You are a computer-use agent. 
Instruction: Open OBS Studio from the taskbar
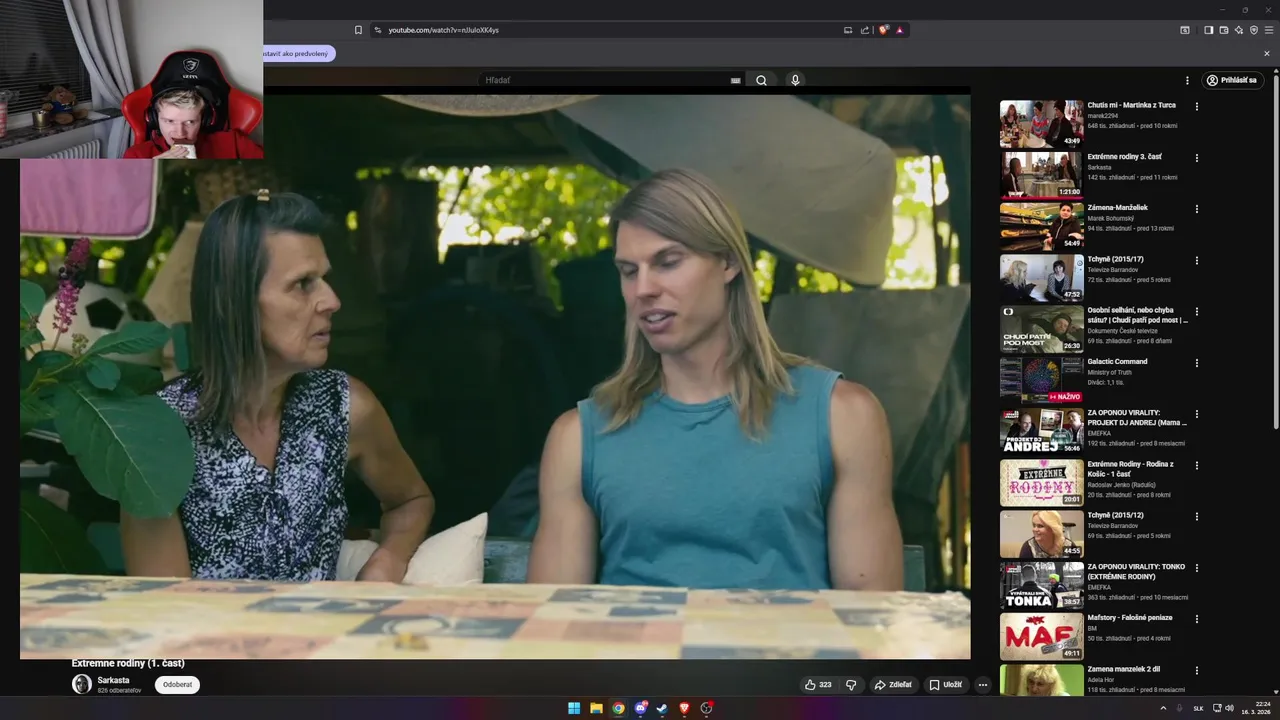click(706, 708)
